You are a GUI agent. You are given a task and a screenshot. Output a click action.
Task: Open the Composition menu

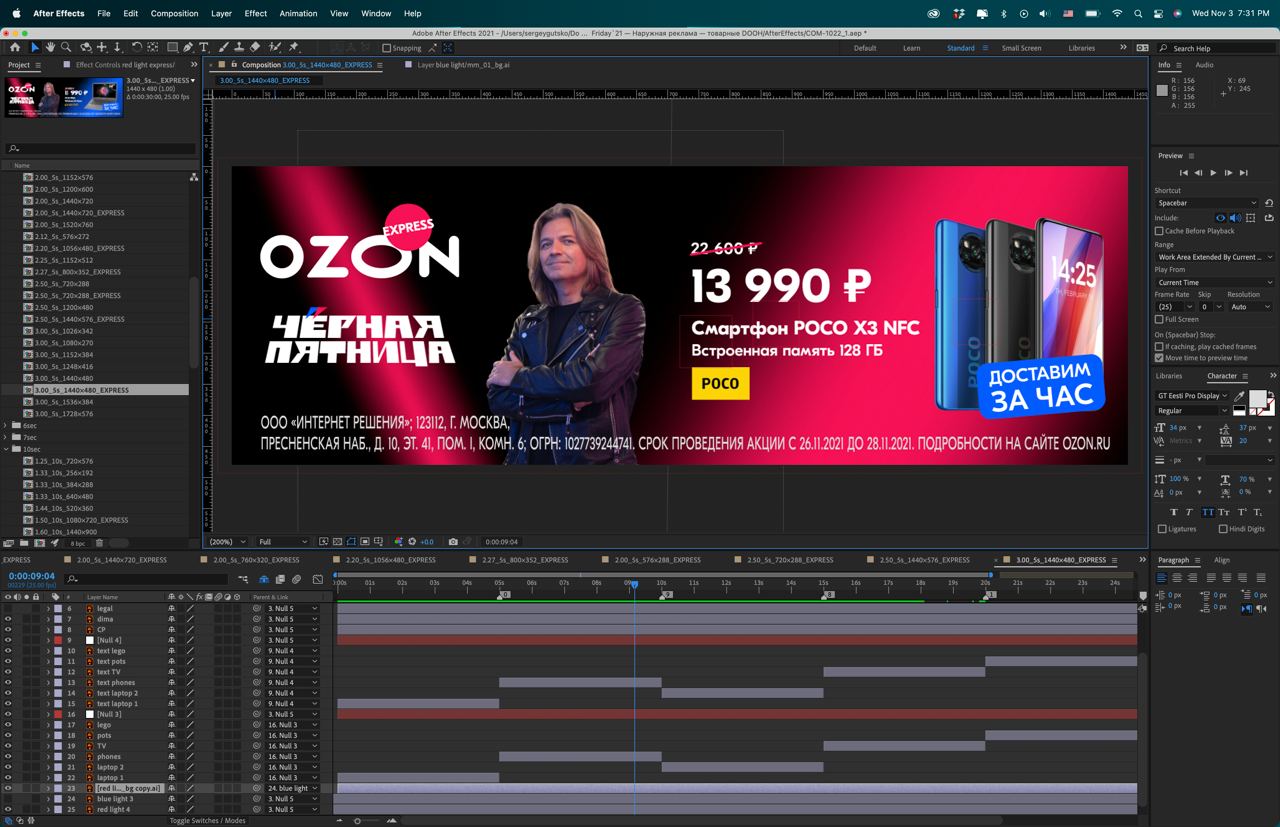(x=175, y=14)
